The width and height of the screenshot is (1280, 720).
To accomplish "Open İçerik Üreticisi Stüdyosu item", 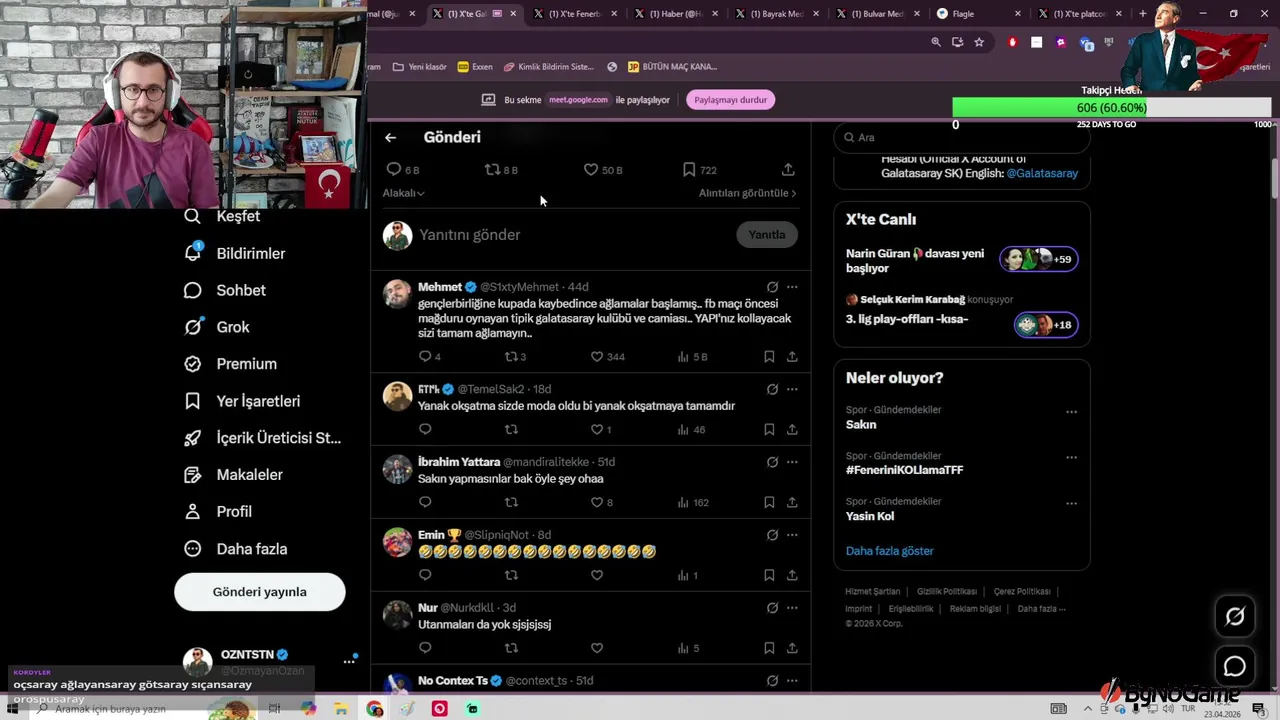I will [263, 438].
